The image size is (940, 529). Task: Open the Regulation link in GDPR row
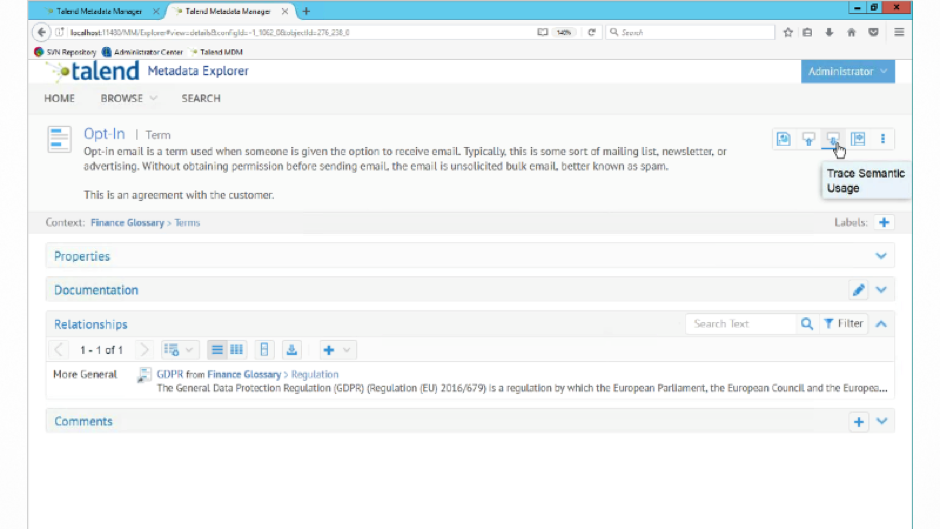click(315, 374)
